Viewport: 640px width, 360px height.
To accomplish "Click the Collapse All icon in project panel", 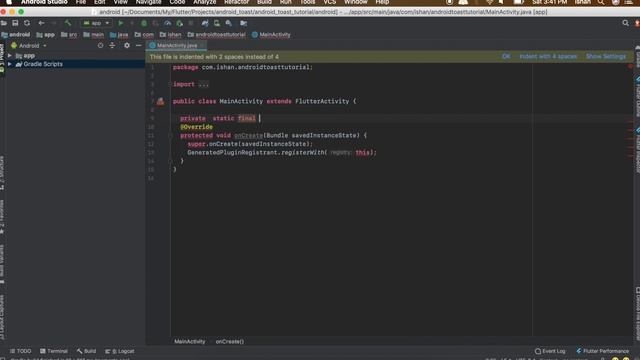I will [x=112, y=46].
